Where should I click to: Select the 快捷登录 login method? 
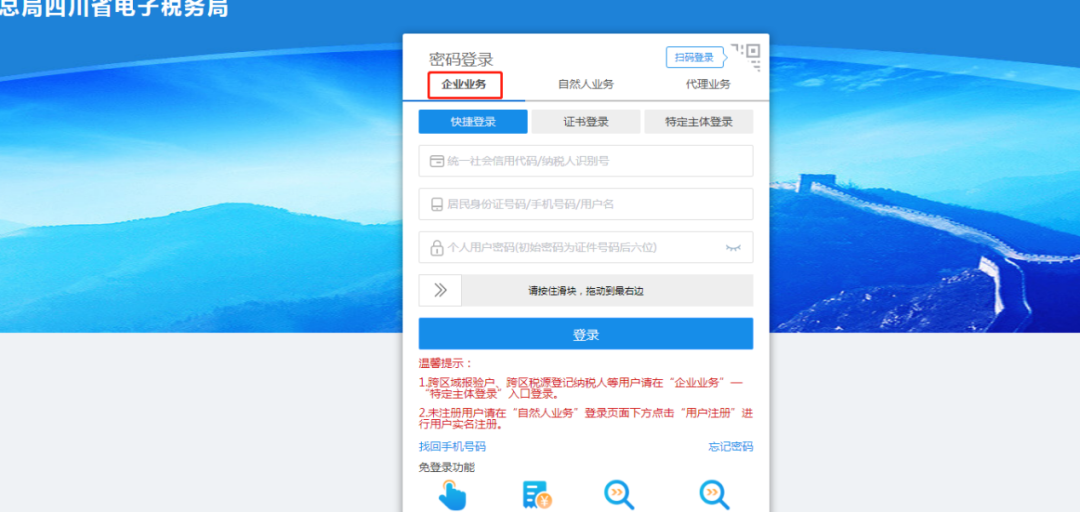coord(473,122)
